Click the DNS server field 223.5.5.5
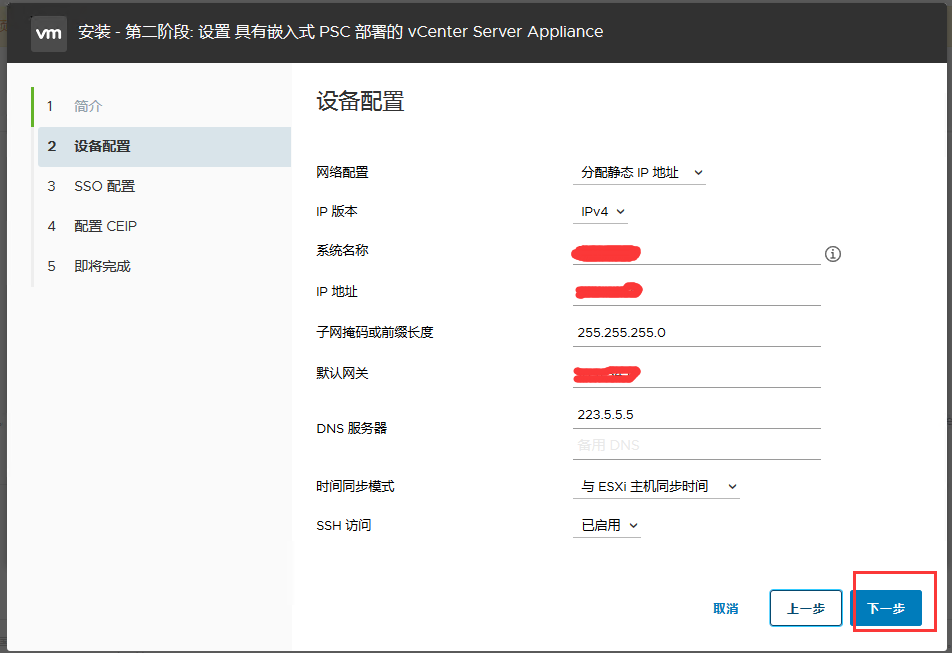 696,415
